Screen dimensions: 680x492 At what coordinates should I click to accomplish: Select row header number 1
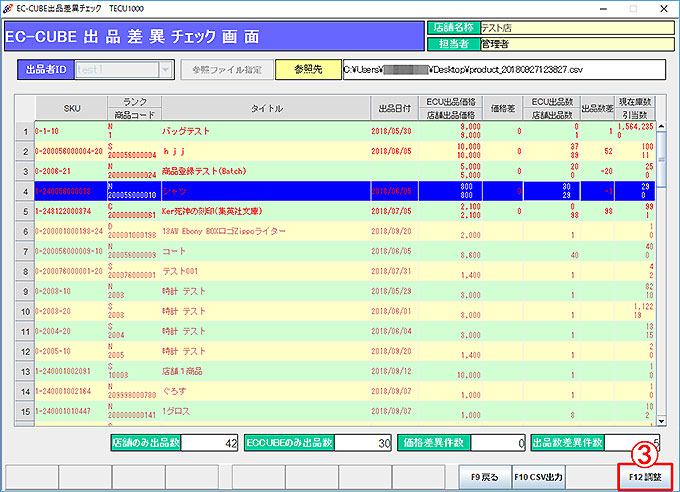(25, 131)
